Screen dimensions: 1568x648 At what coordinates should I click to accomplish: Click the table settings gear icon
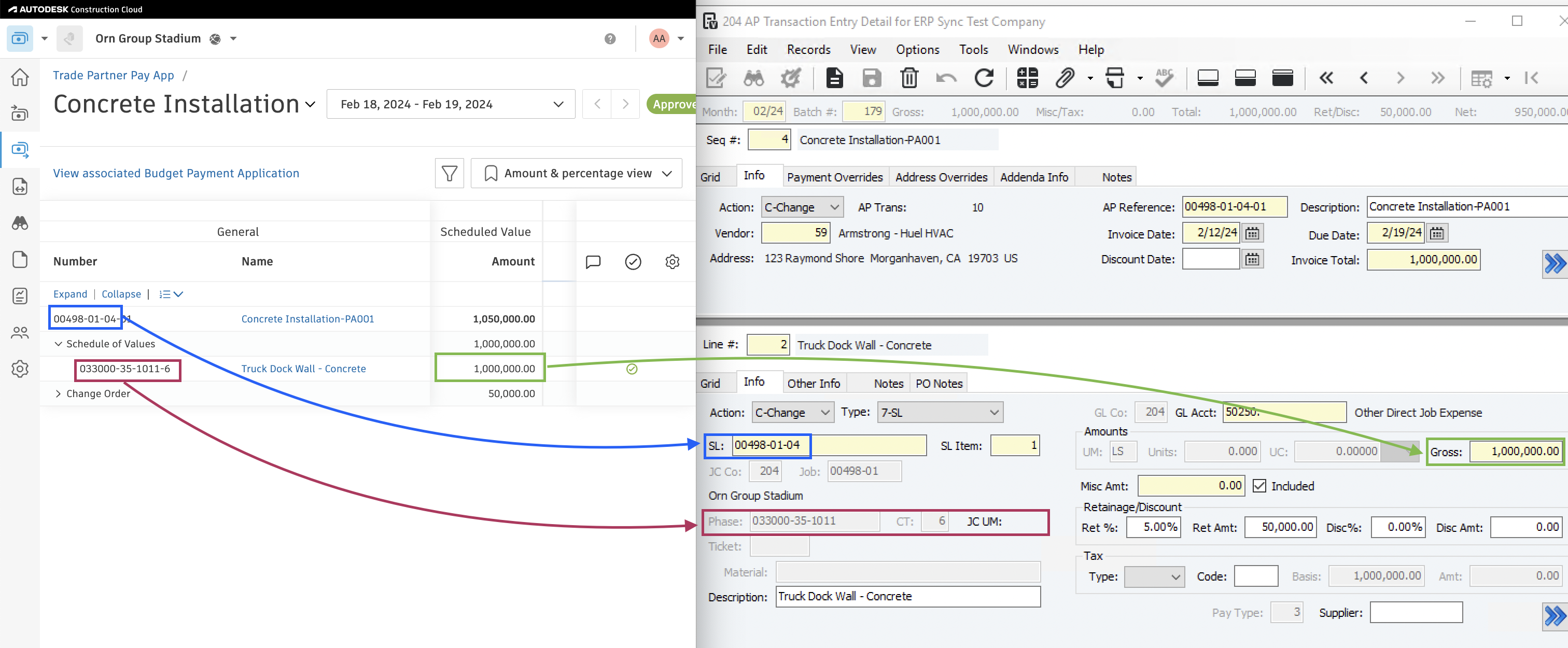click(x=672, y=262)
